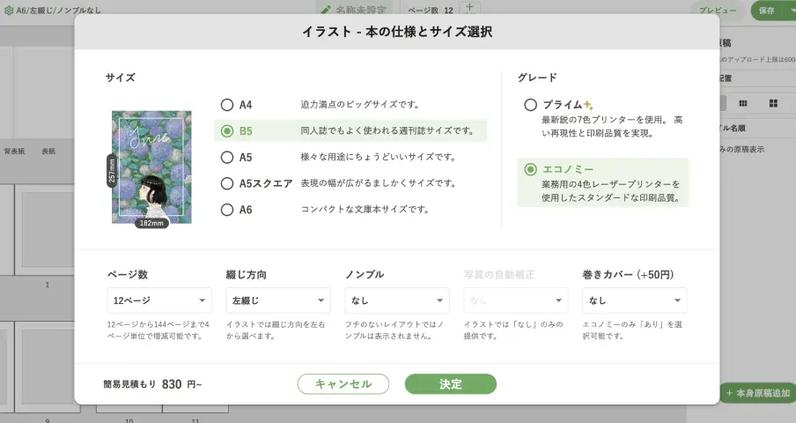
Task: Click the pencil icon beside 名称未設定
Action: tap(326, 10)
